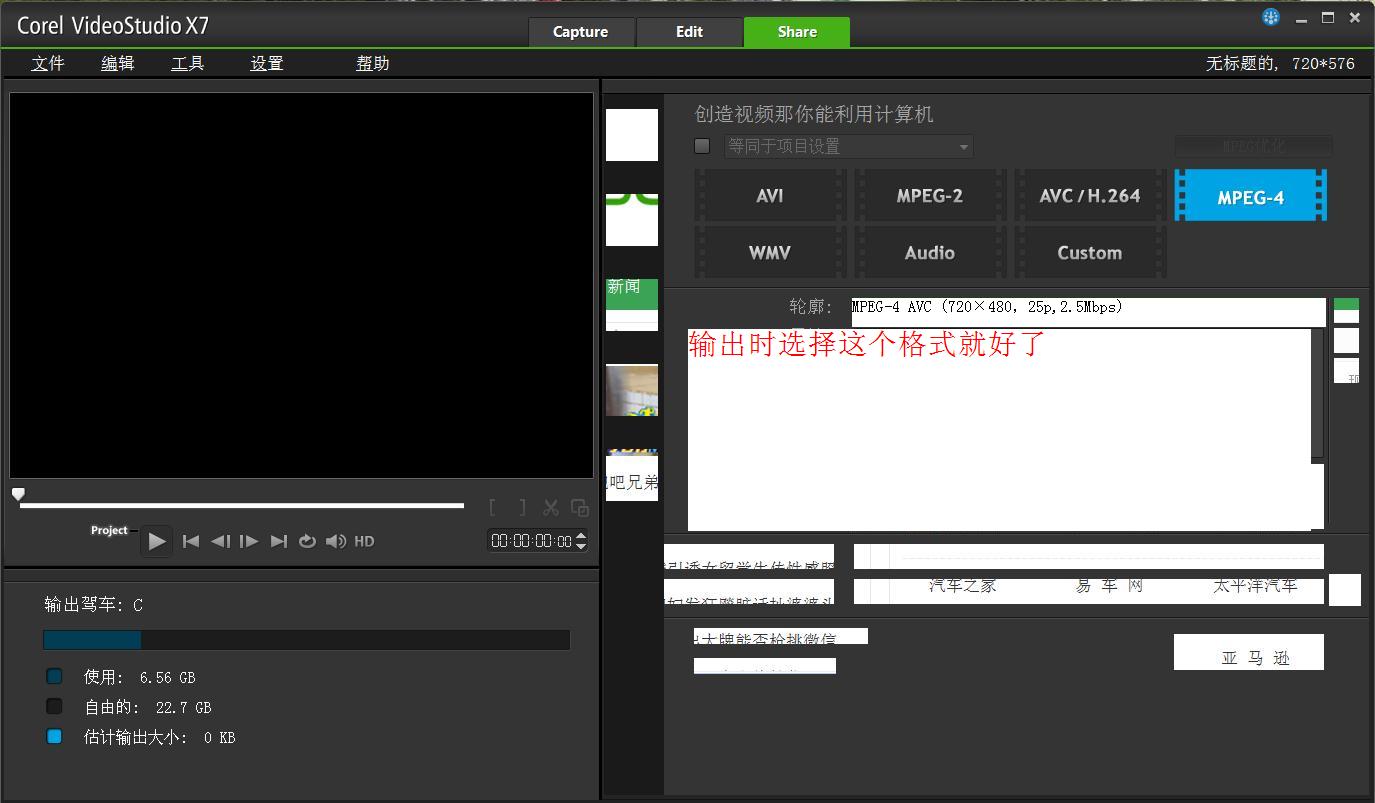Click the 使用 color swatch

click(54, 677)
